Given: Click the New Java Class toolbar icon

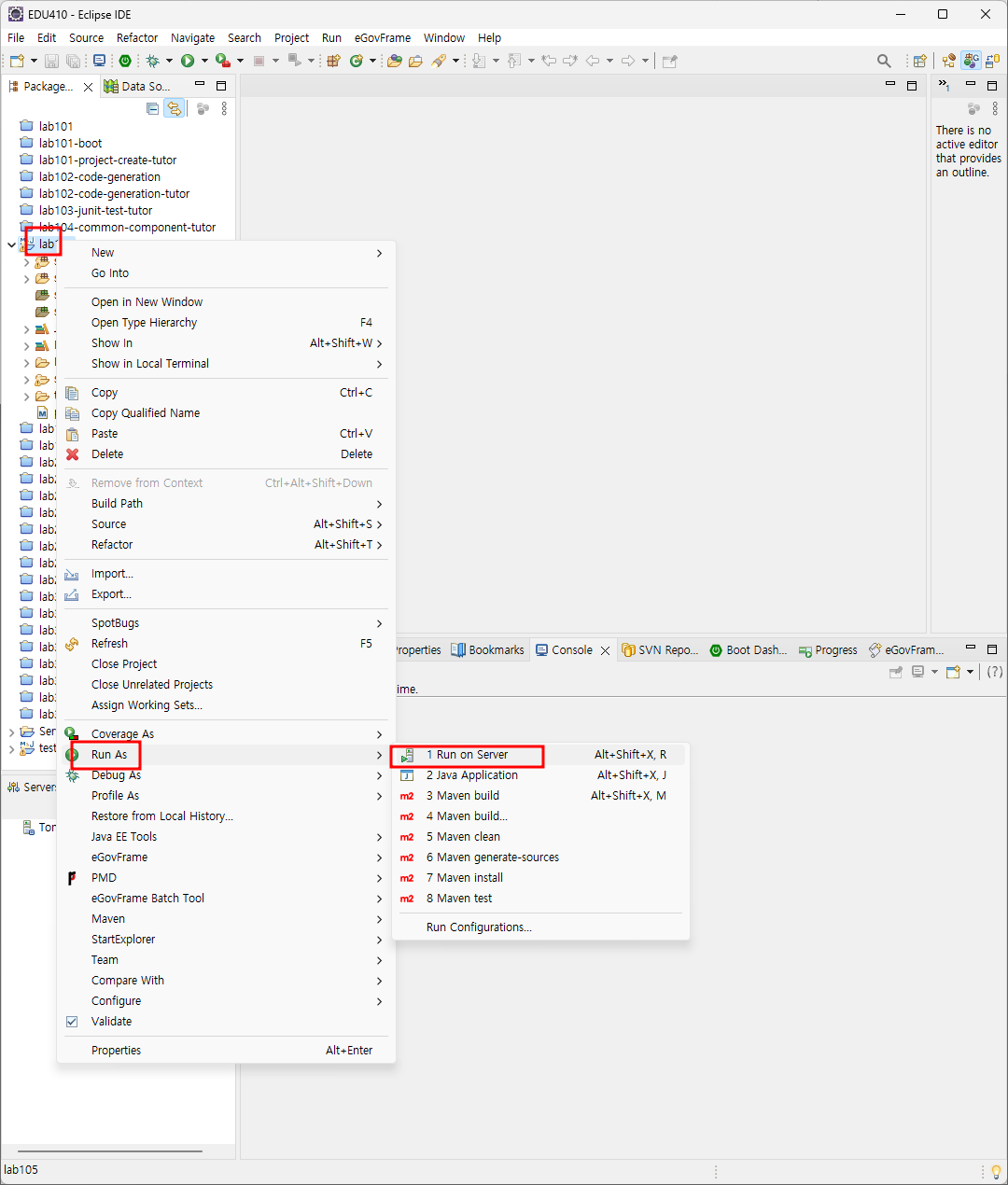Looking at the screenshot, I should pyautogui.click(x=357, y=61).
